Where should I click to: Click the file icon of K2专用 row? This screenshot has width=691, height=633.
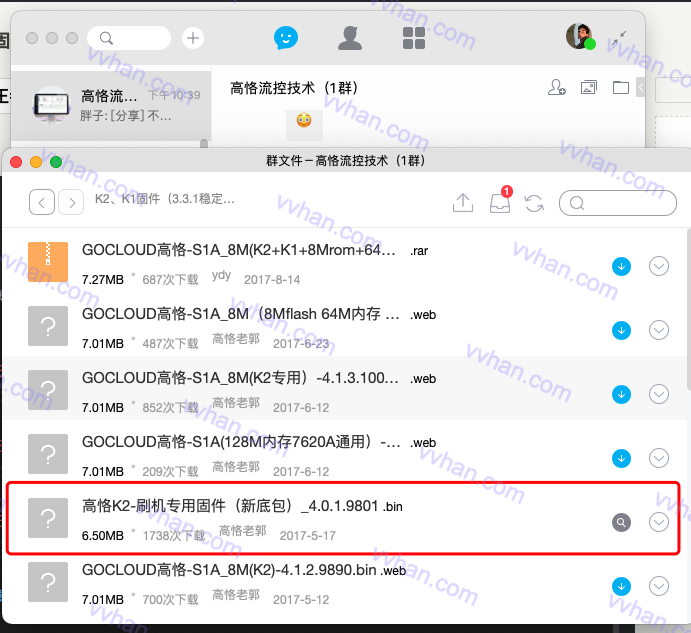(48, 390)
